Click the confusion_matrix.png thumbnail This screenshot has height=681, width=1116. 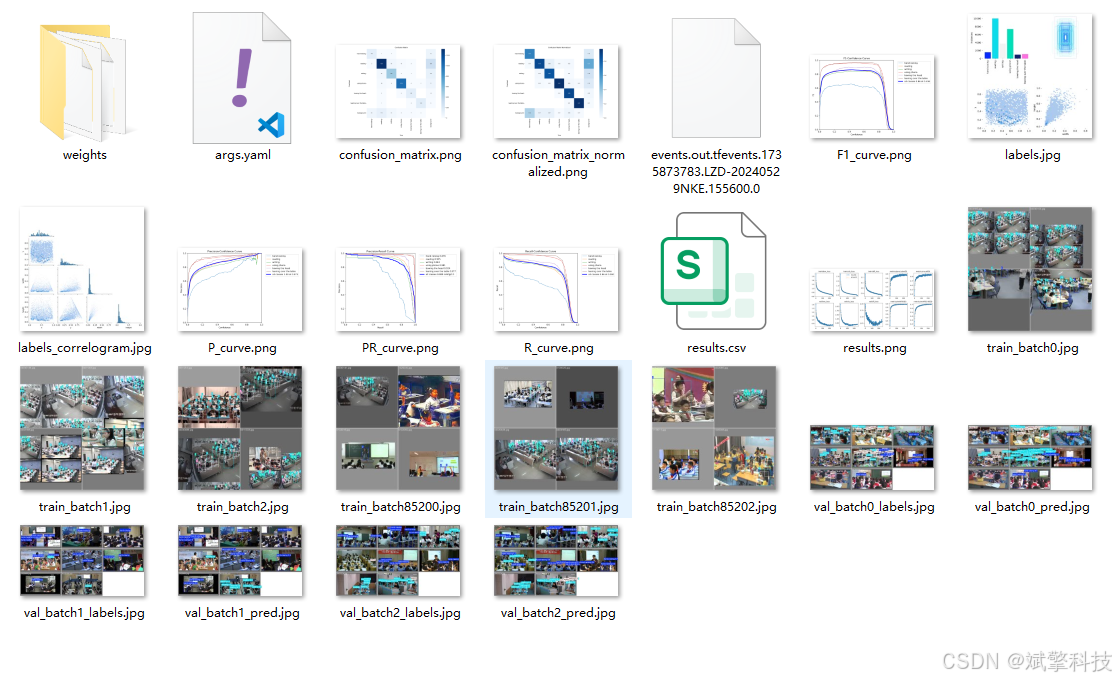click(399, 92)
